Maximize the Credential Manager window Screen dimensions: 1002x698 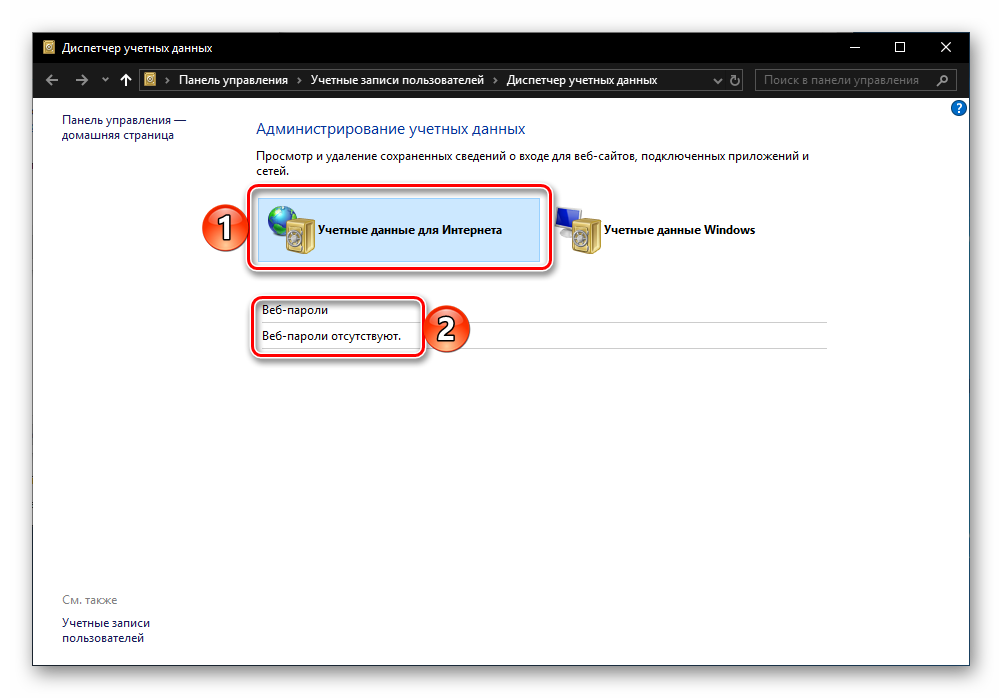(900, 47)
